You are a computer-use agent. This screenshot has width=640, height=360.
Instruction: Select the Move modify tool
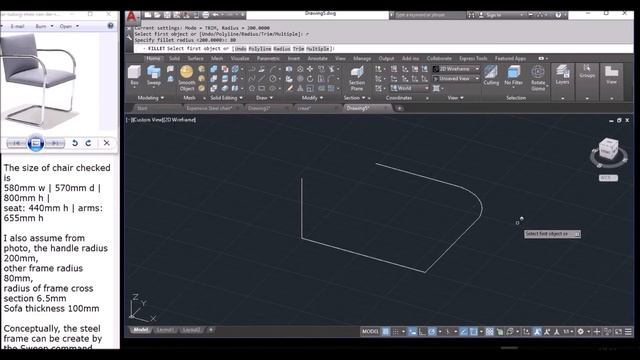coord(310,69)
